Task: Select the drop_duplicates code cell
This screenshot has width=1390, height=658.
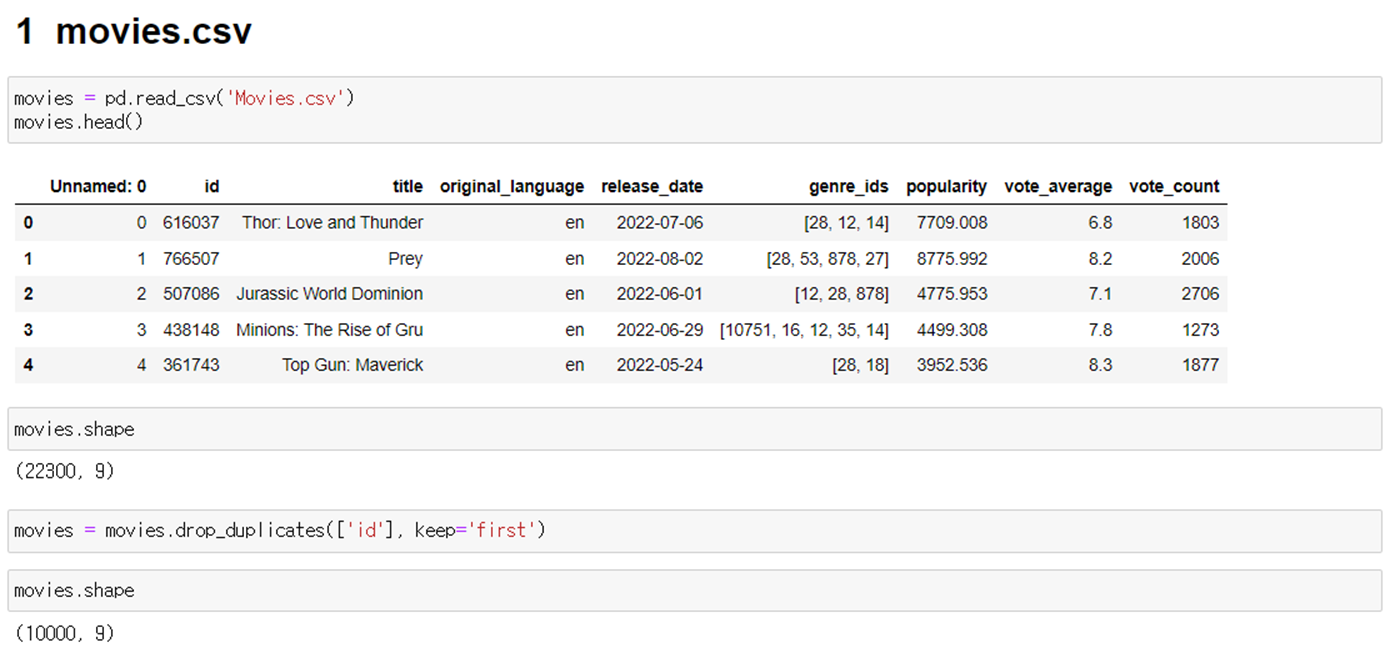Action: (x=695, y=530)
